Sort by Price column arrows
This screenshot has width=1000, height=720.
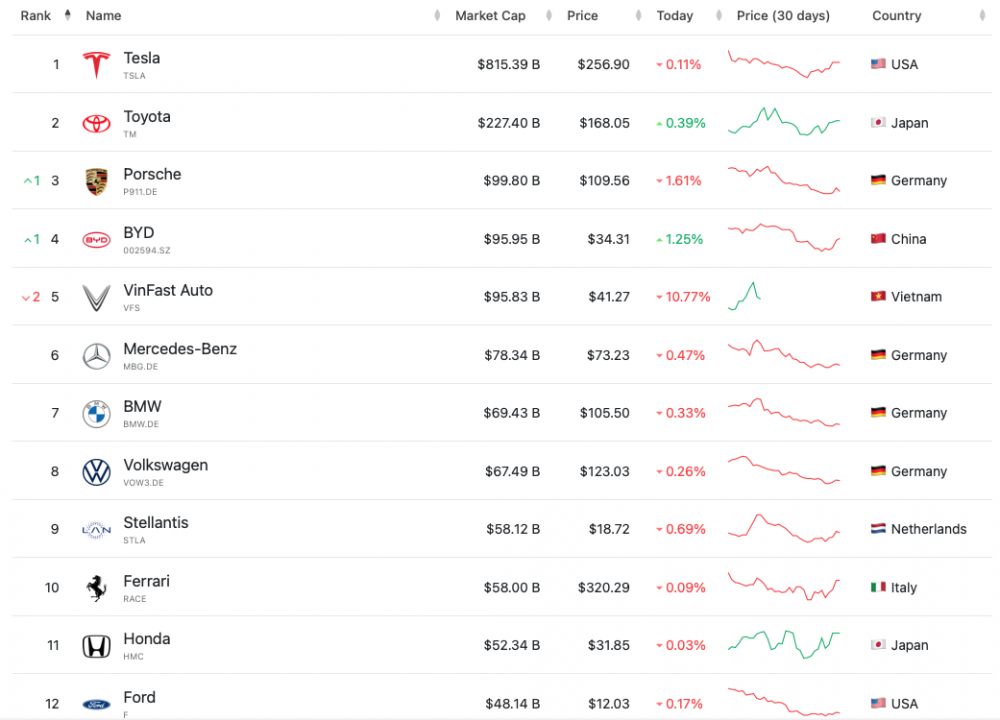coord(638,15)
